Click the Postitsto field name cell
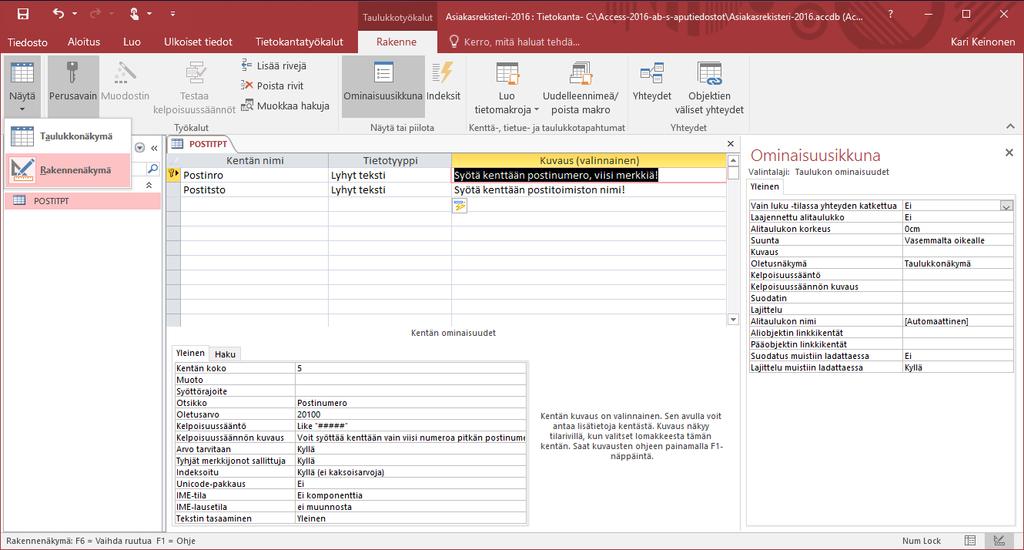The image size is (1024, 550). click(254, 189)
